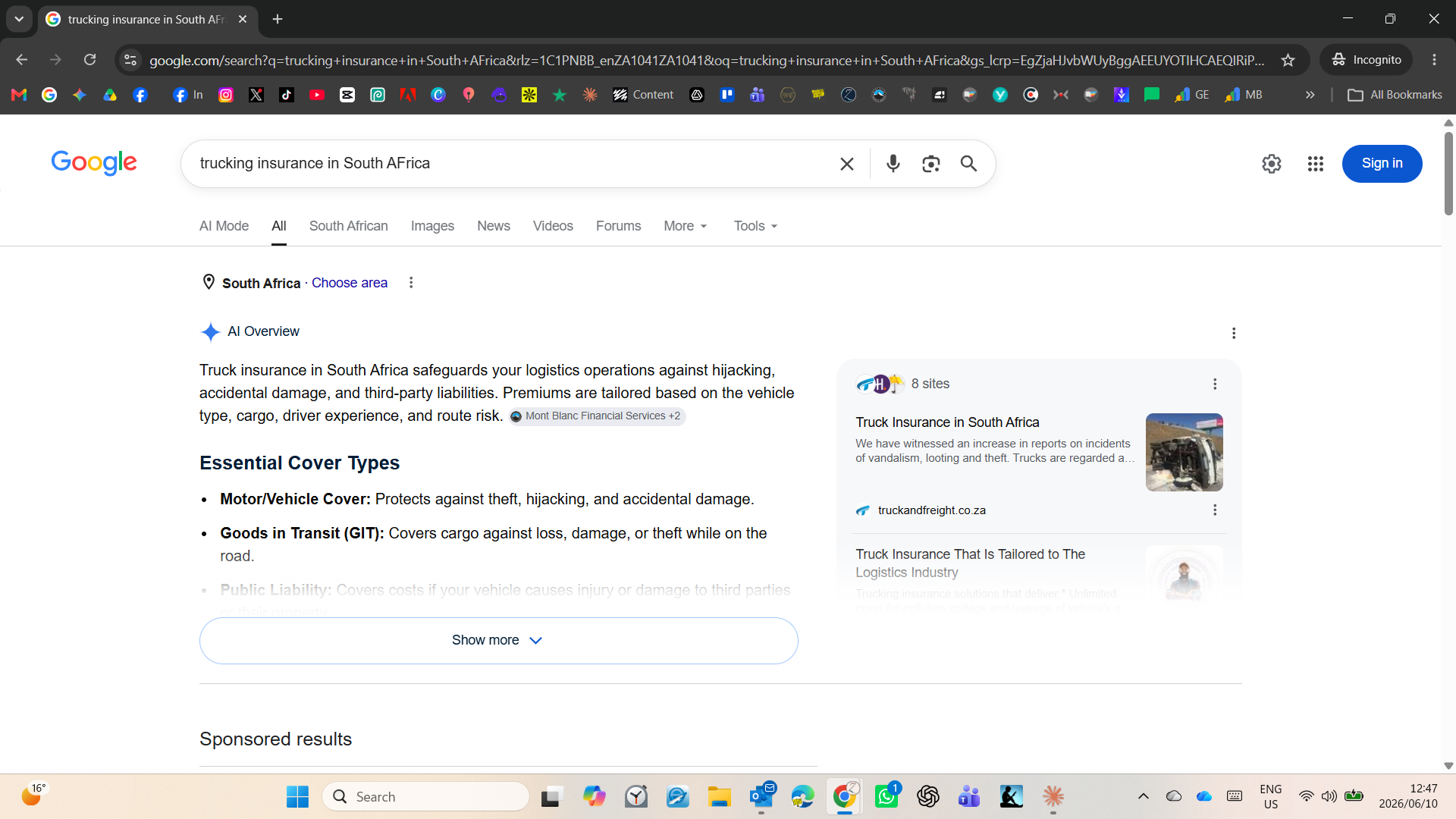Click in the Google search input field

click(512, 164)
